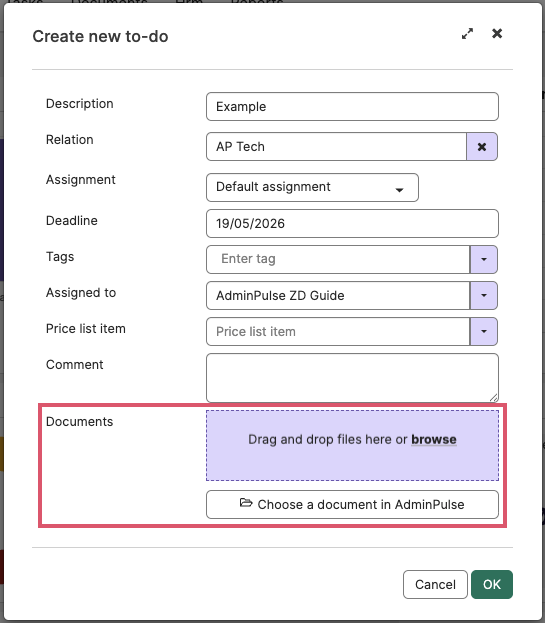Click the Create new to-do title
This screenshot has height=623, width=545.
(100, 37)
